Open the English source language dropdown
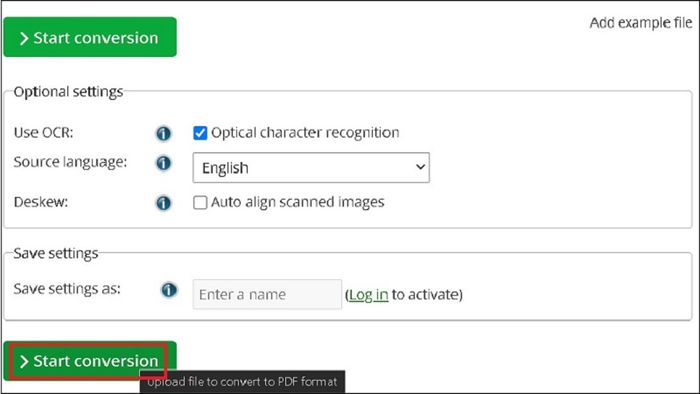This screenshot has height=394, width=700. tap(311, 168)
